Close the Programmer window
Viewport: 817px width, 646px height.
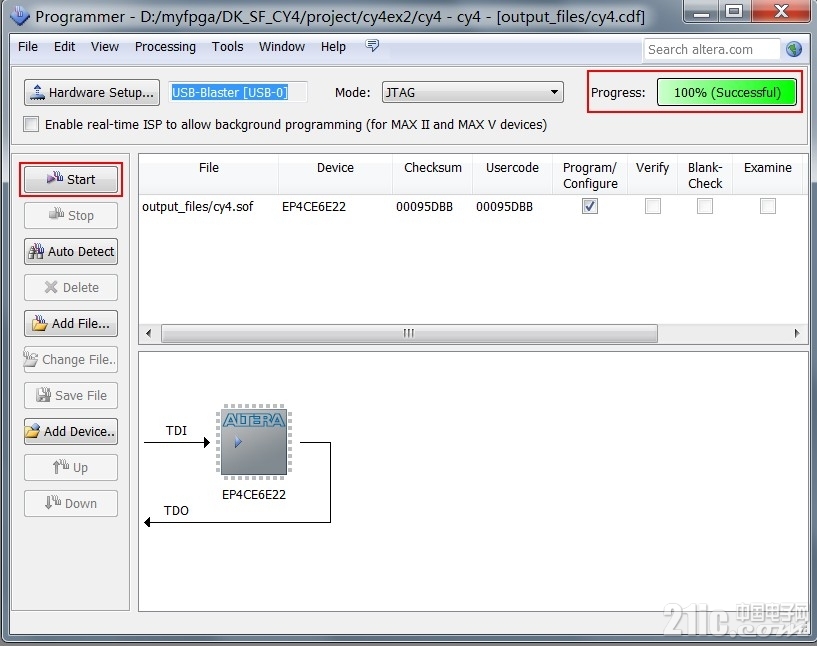coord(780,11)
